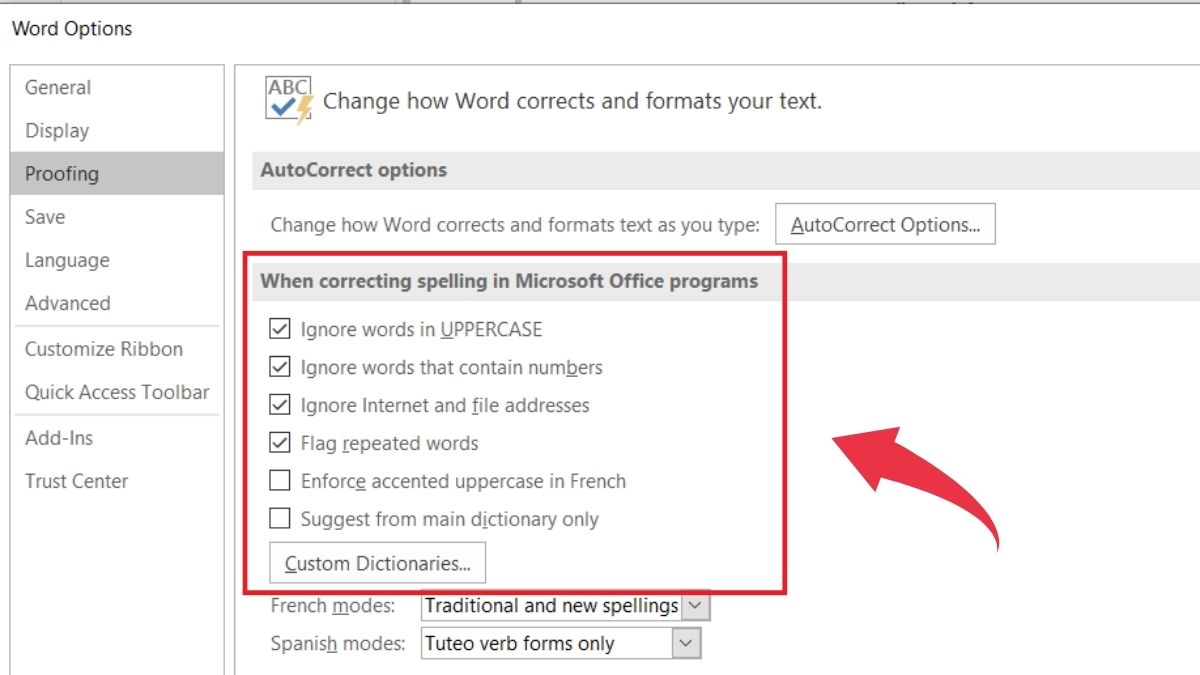Switch to the Language category
Viewport: 1200px width, 675px height.
pos(117,260)
